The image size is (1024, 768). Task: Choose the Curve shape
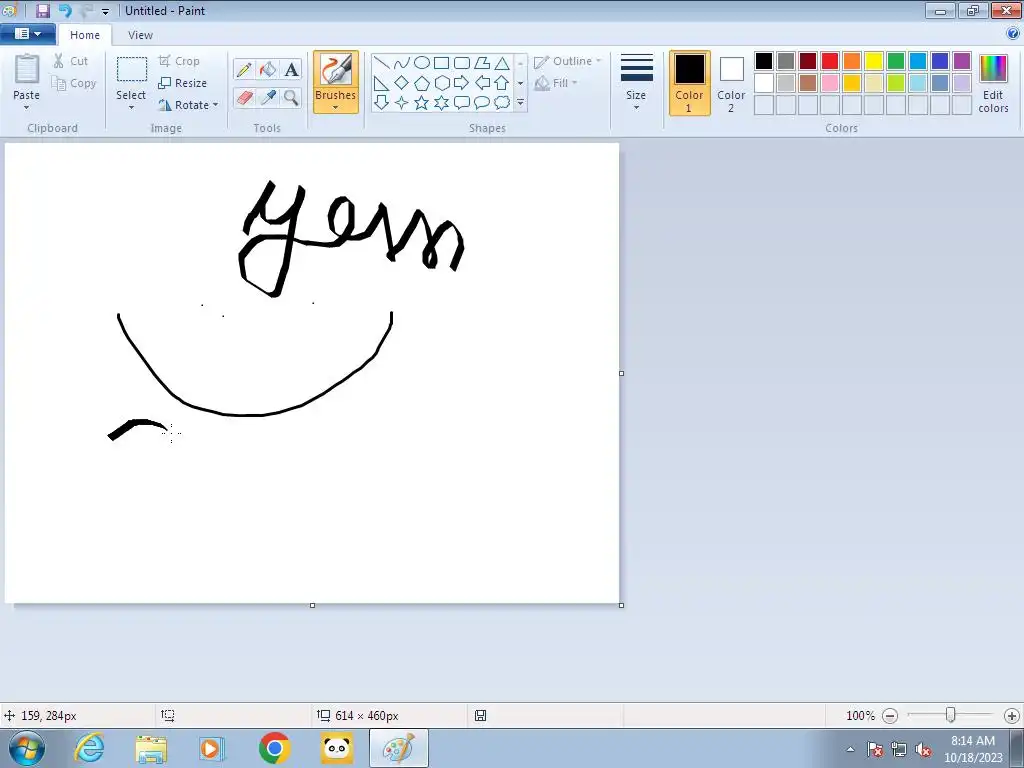(x=402, y=63)
